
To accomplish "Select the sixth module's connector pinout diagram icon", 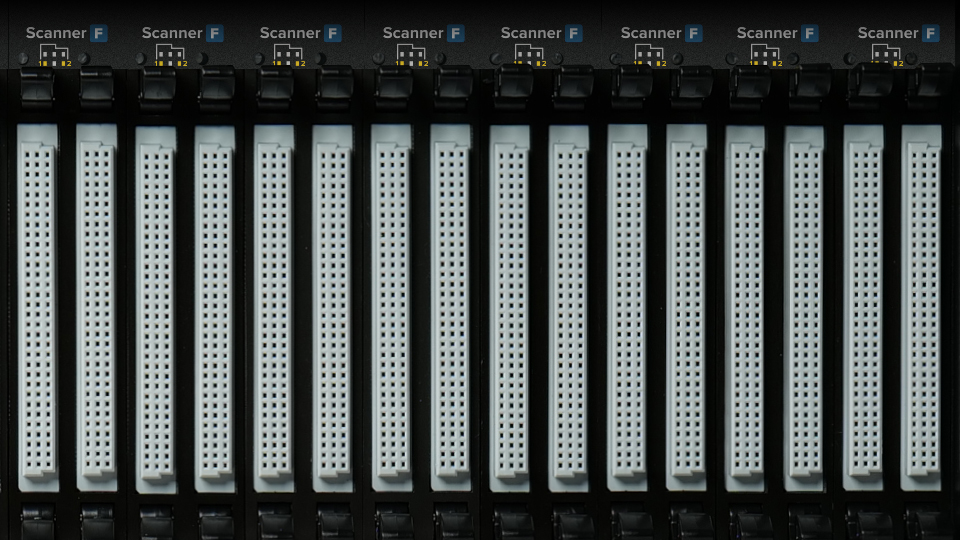I will click(649, 56).
